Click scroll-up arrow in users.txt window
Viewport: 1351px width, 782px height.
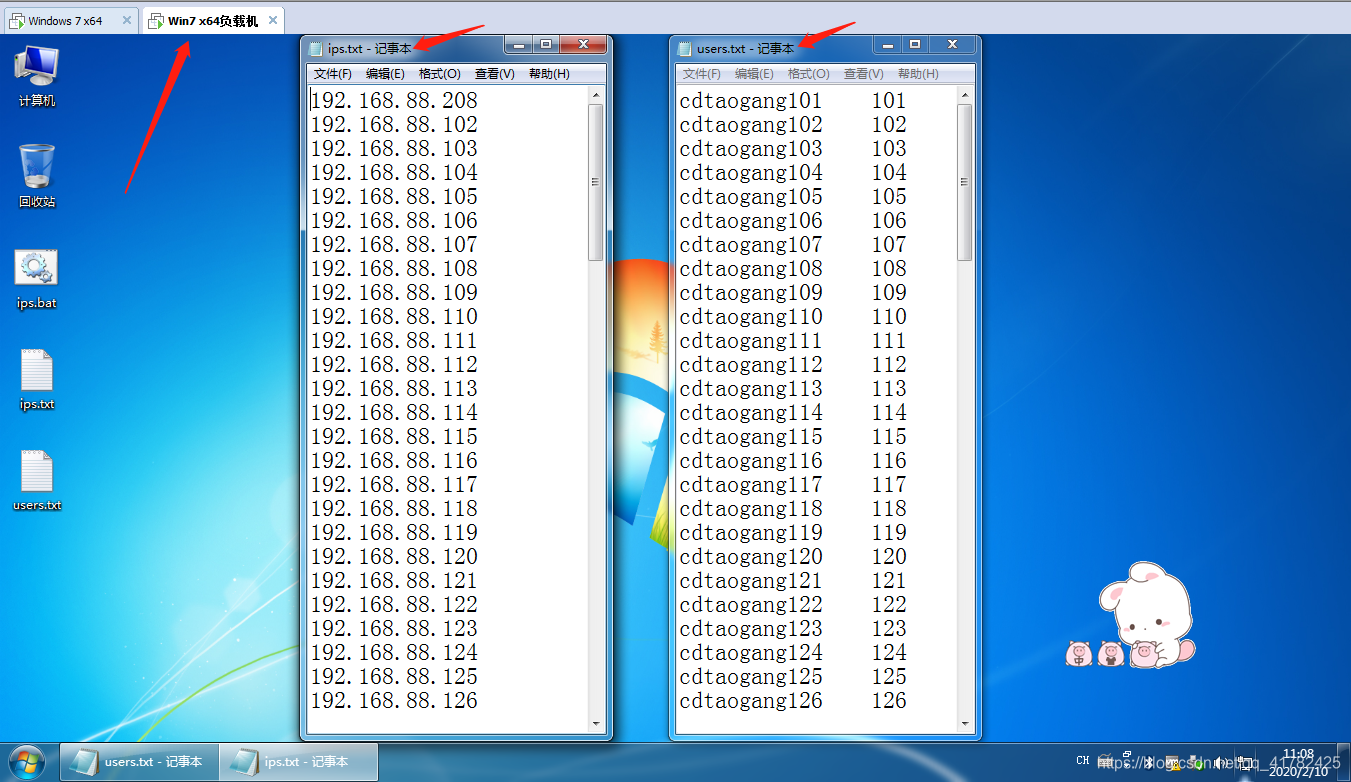965,95
